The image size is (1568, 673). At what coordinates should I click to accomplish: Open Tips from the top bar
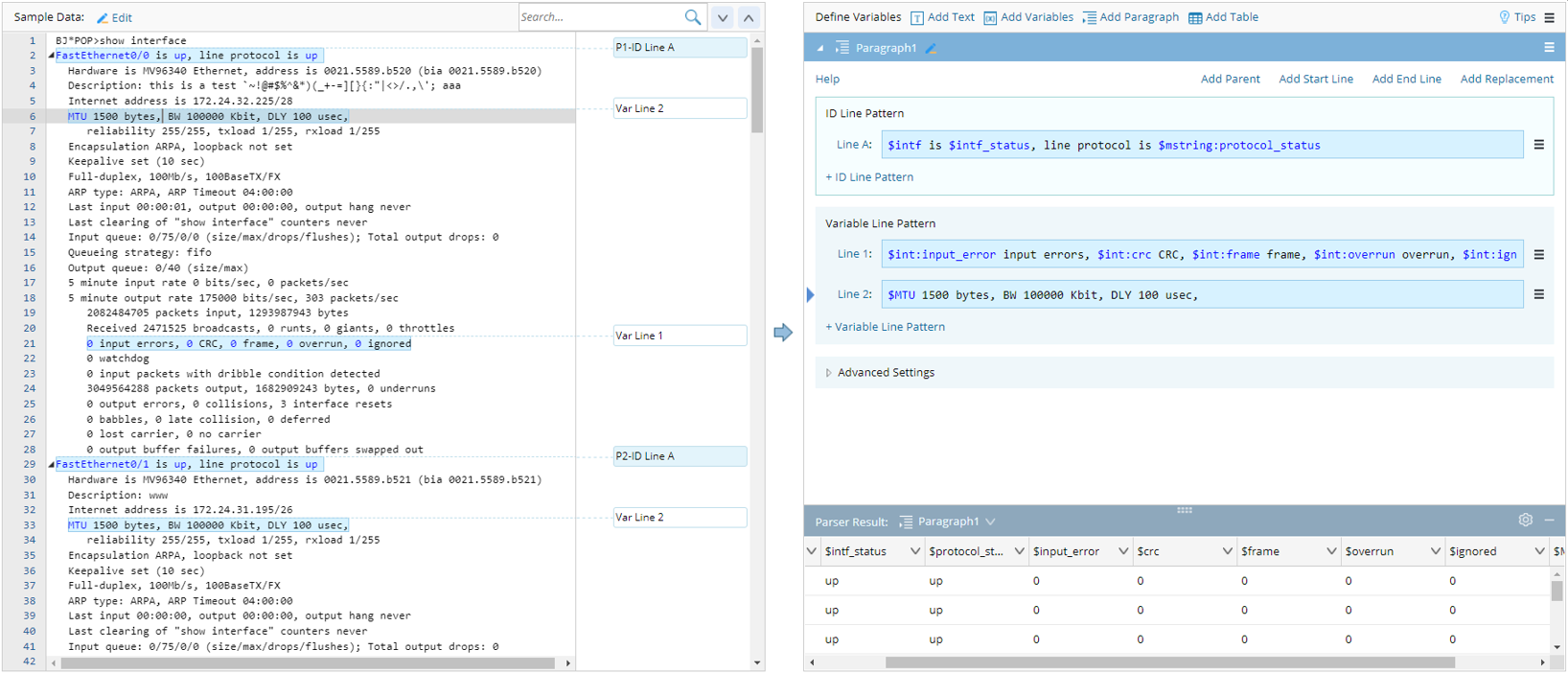(1516, 17)
